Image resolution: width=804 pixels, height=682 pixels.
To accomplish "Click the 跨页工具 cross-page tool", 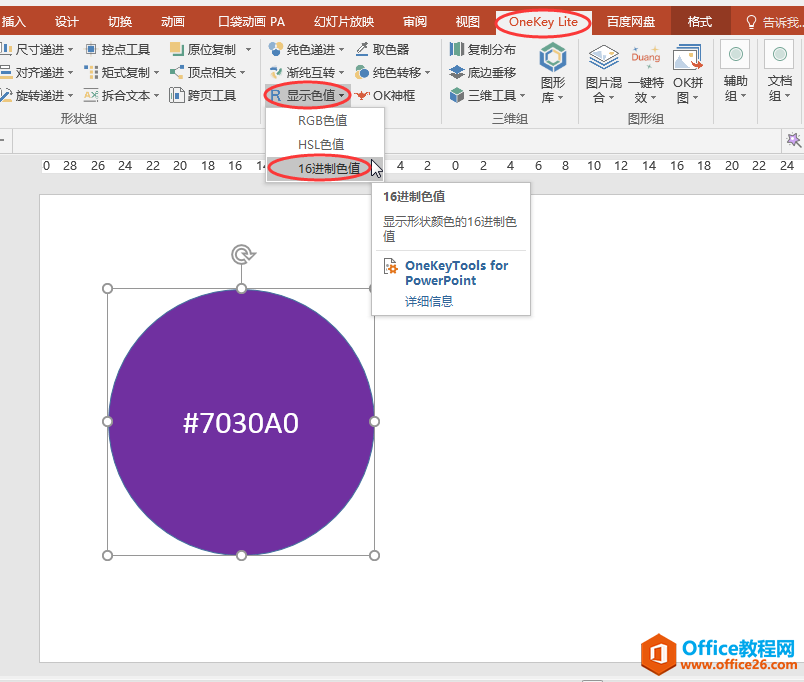I will pos(203,96).
